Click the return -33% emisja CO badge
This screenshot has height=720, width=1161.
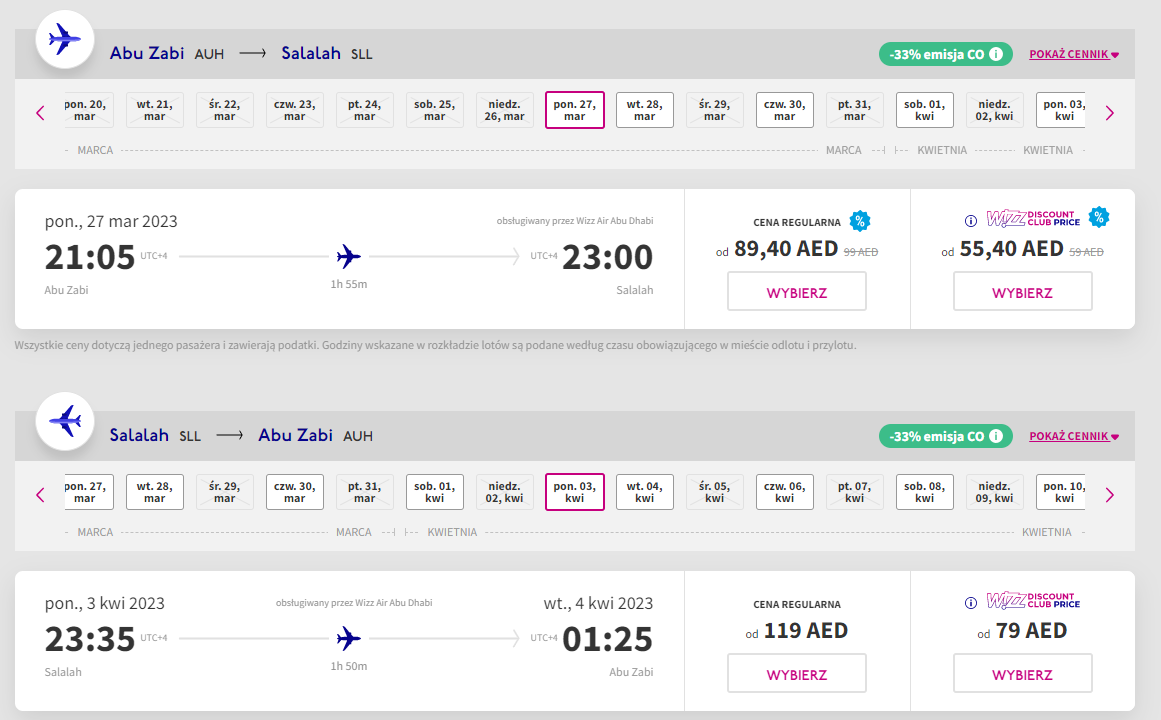946,436
